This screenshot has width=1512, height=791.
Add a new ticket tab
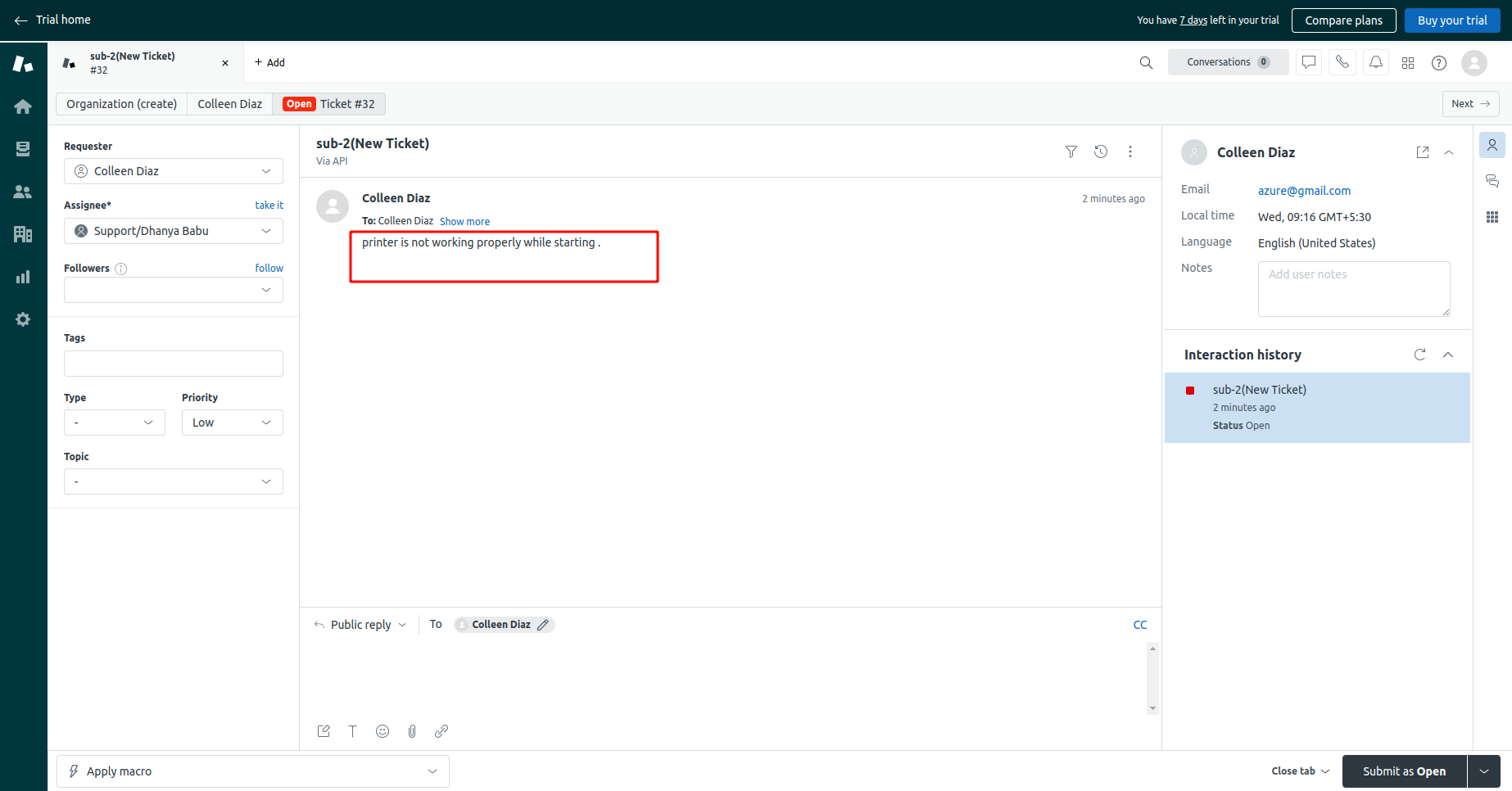click(269, 62)
